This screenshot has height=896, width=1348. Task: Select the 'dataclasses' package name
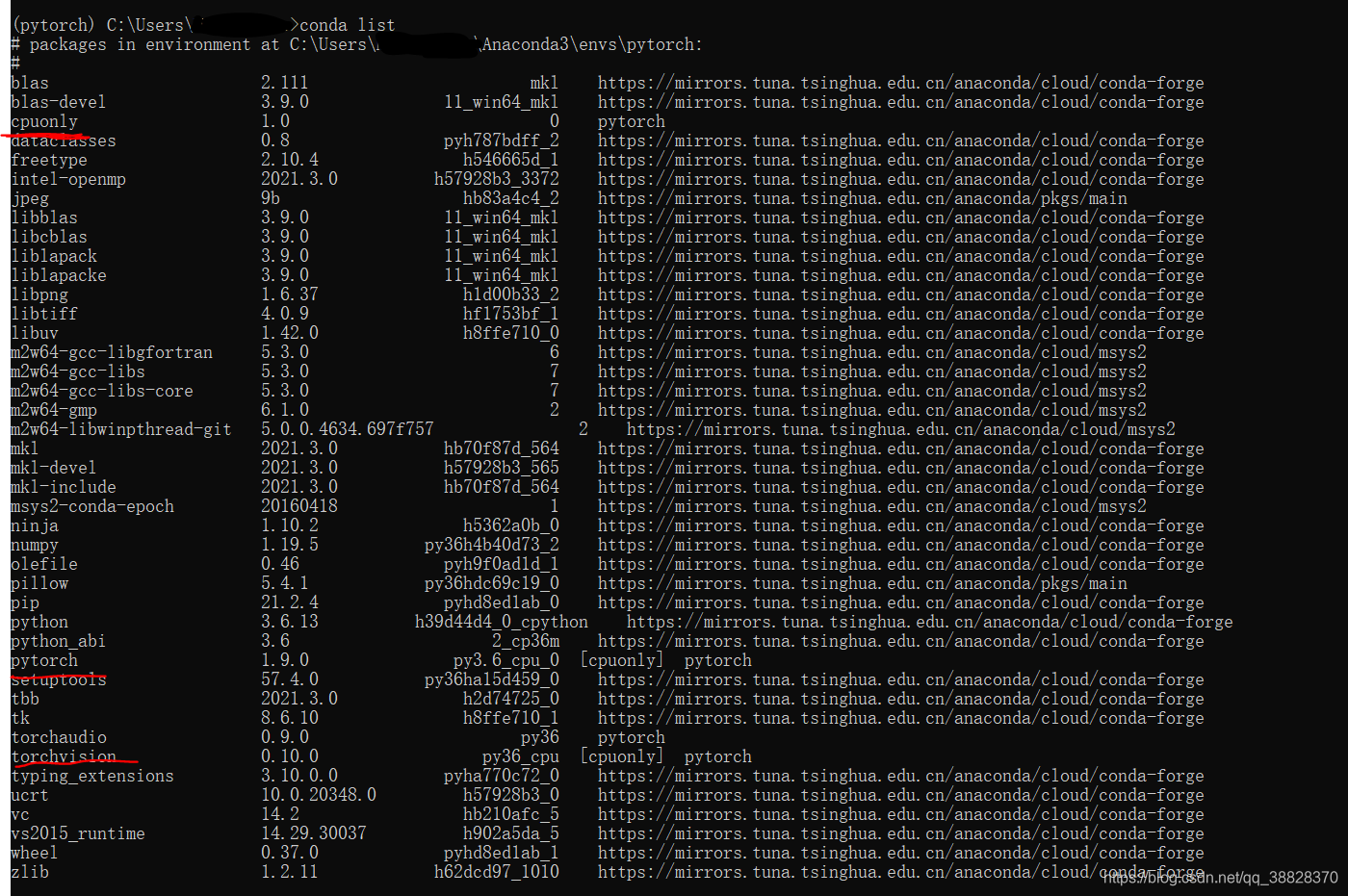click(x=64, y=141)
